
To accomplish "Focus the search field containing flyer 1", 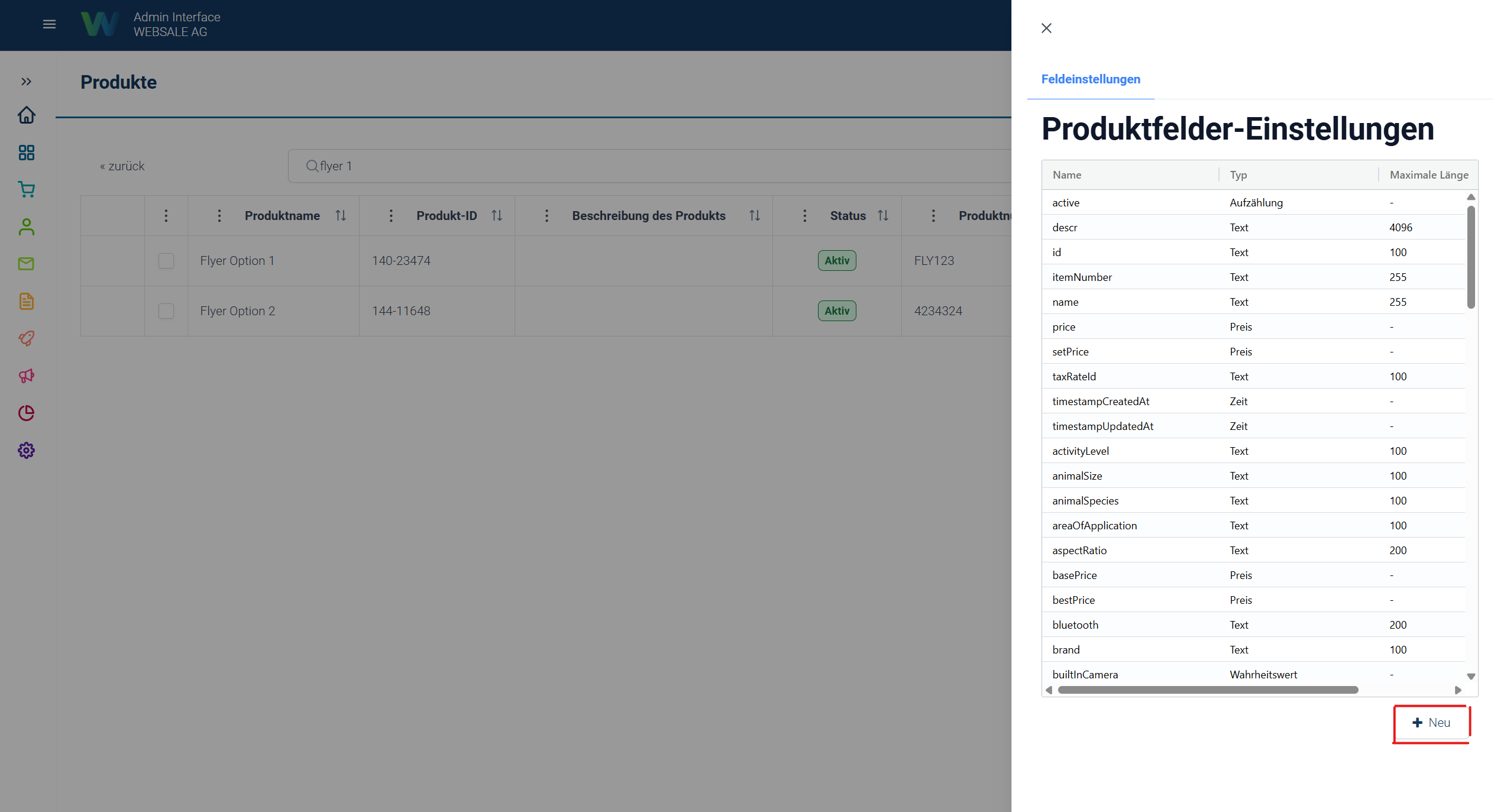I will point(649,166).
